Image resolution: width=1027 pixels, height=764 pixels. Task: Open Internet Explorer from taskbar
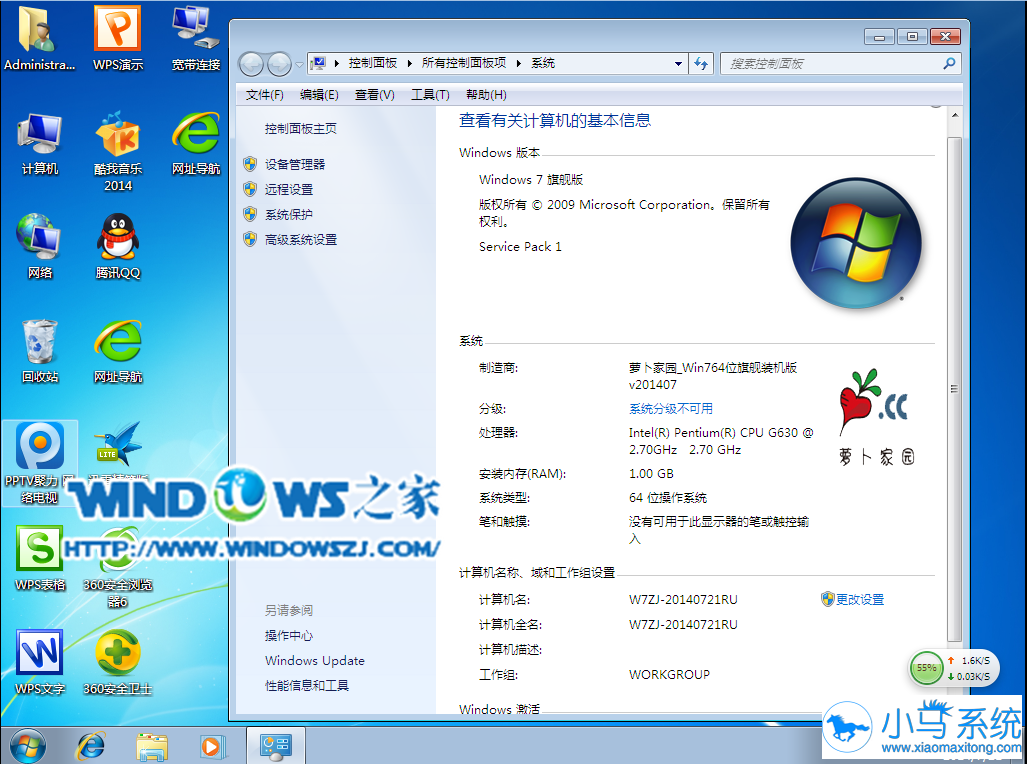pyautogui.click(x=91, y=746)
